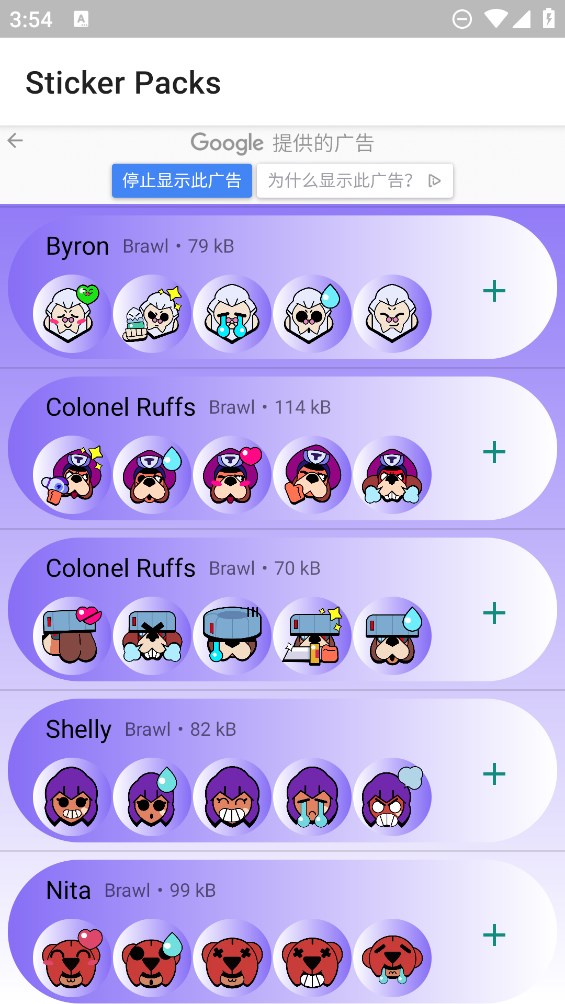Tap the Do Not Disturb status icon
The image size is (565, 1004).
tap(461, 19)
